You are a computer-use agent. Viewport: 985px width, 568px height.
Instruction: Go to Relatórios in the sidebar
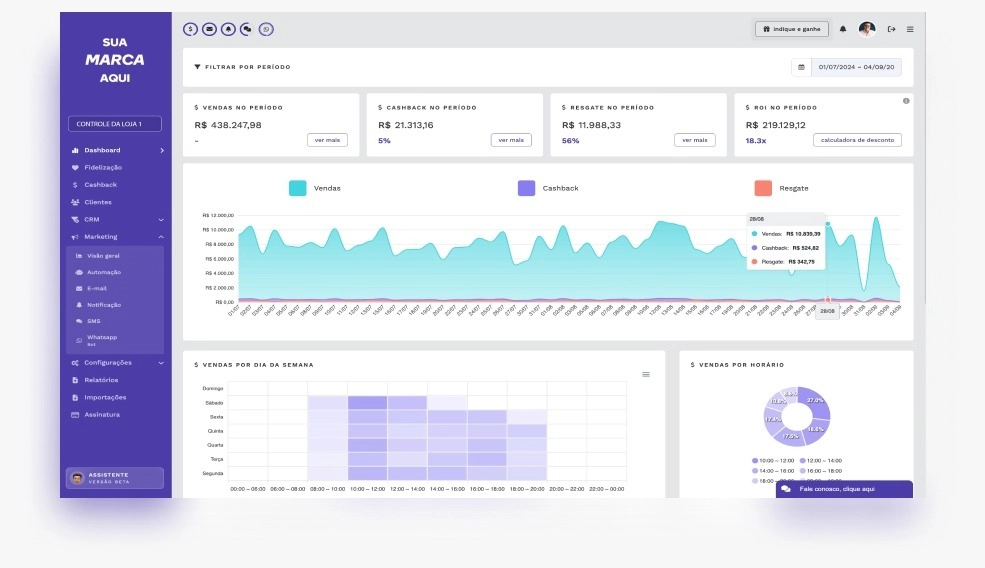[101, 380]
